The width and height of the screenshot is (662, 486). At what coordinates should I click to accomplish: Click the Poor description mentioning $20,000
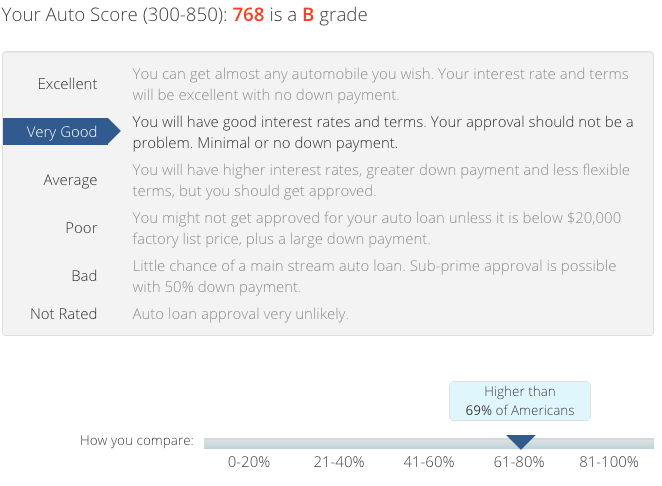pyautogui.click(x=377, y=228)
